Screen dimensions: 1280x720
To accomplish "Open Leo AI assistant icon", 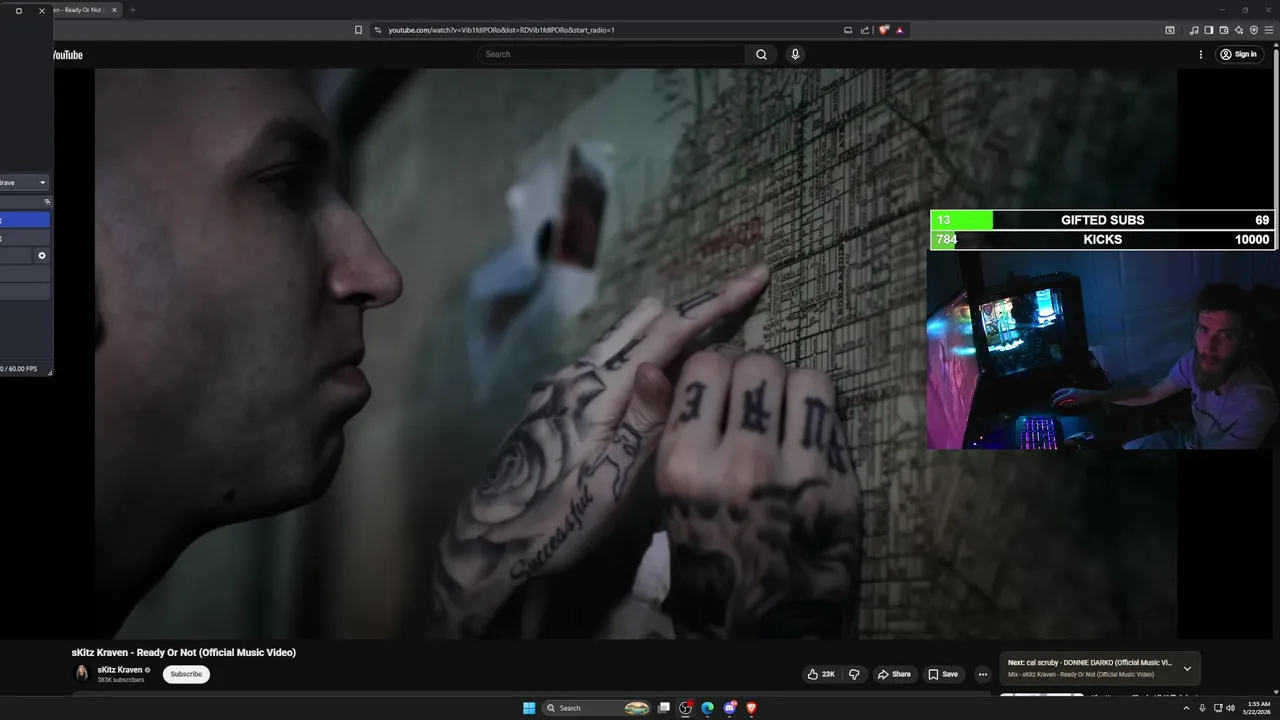I will click(x=1239, y=30).
